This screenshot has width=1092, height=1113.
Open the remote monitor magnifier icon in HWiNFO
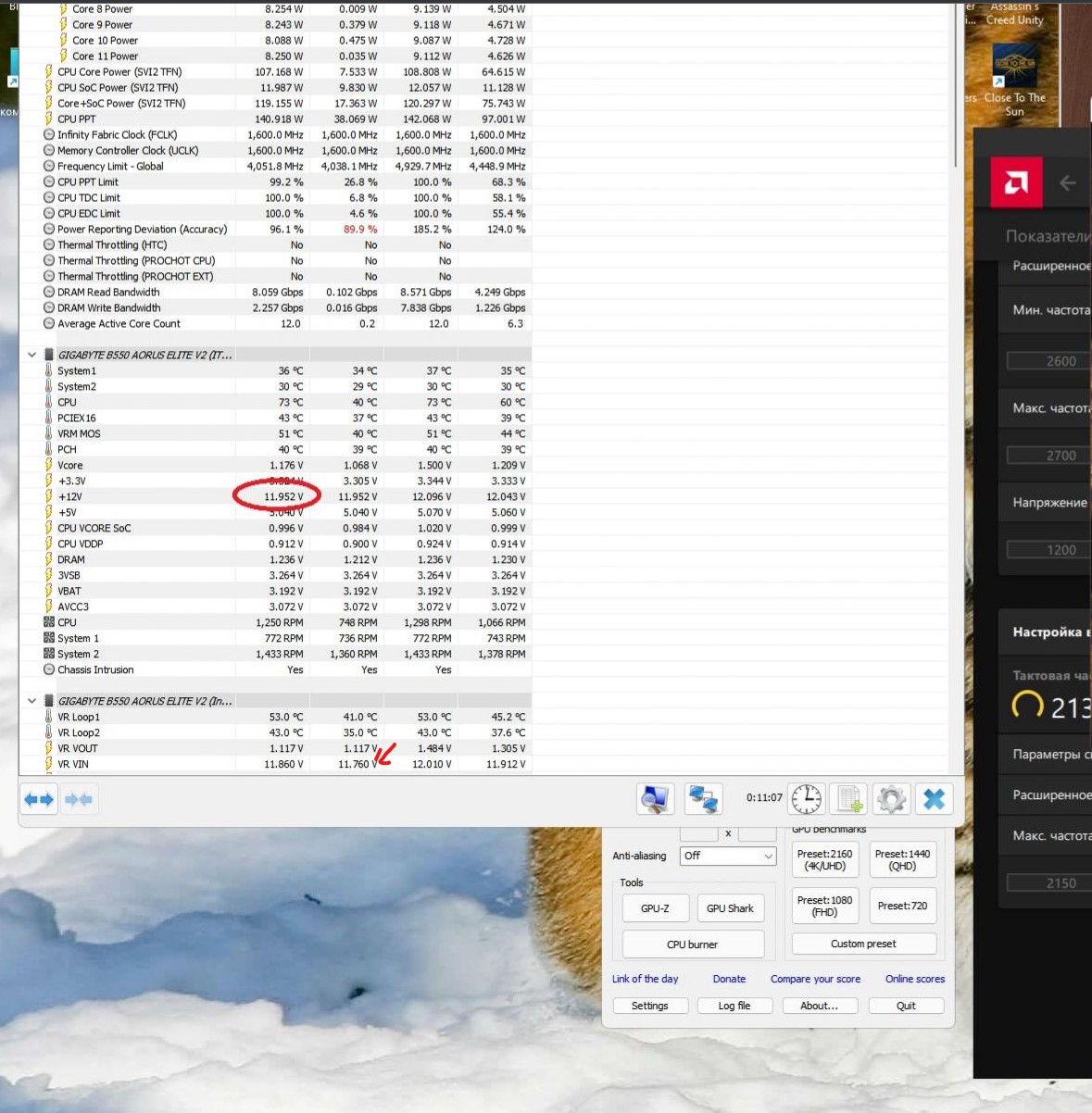pos(655,798)
